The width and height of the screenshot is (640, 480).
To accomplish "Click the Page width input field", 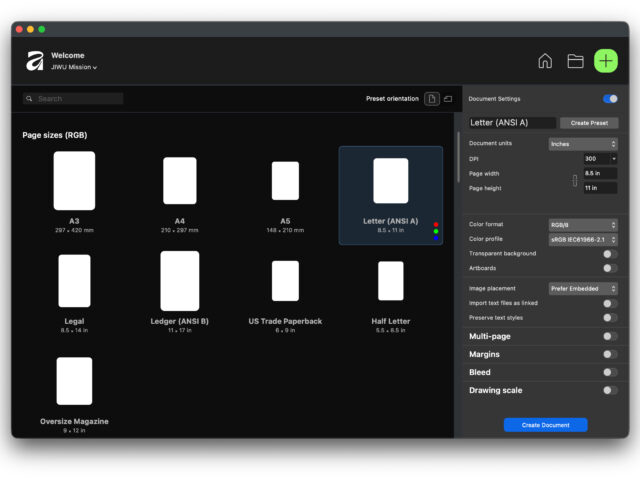I will point(600,173).
